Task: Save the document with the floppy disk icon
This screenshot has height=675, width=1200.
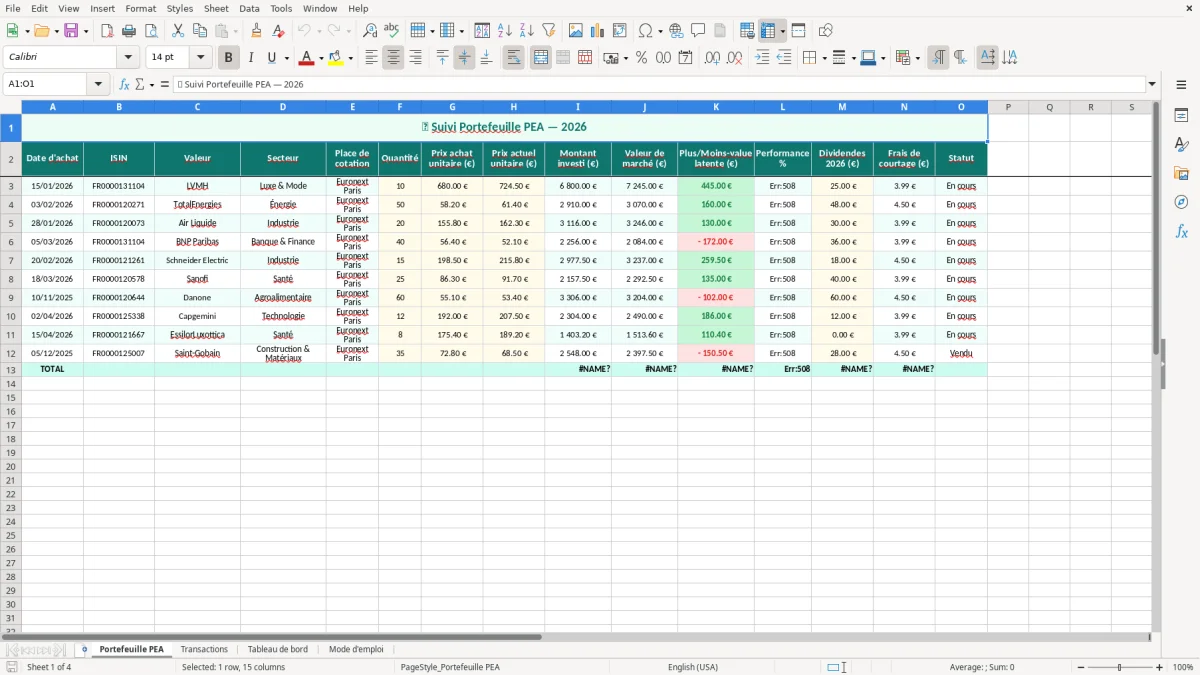Action: [71, 31]
